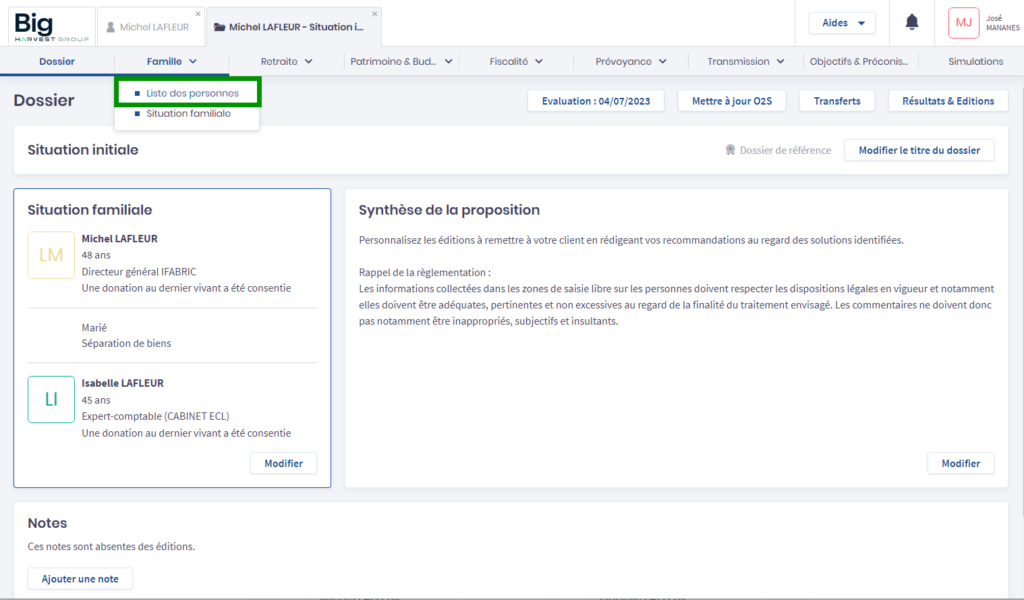The height and width of the screenshot is (600, 1024).
Task: Click the LI avatar for Isabelle LAFLEUR
Action: click(51, 399)
